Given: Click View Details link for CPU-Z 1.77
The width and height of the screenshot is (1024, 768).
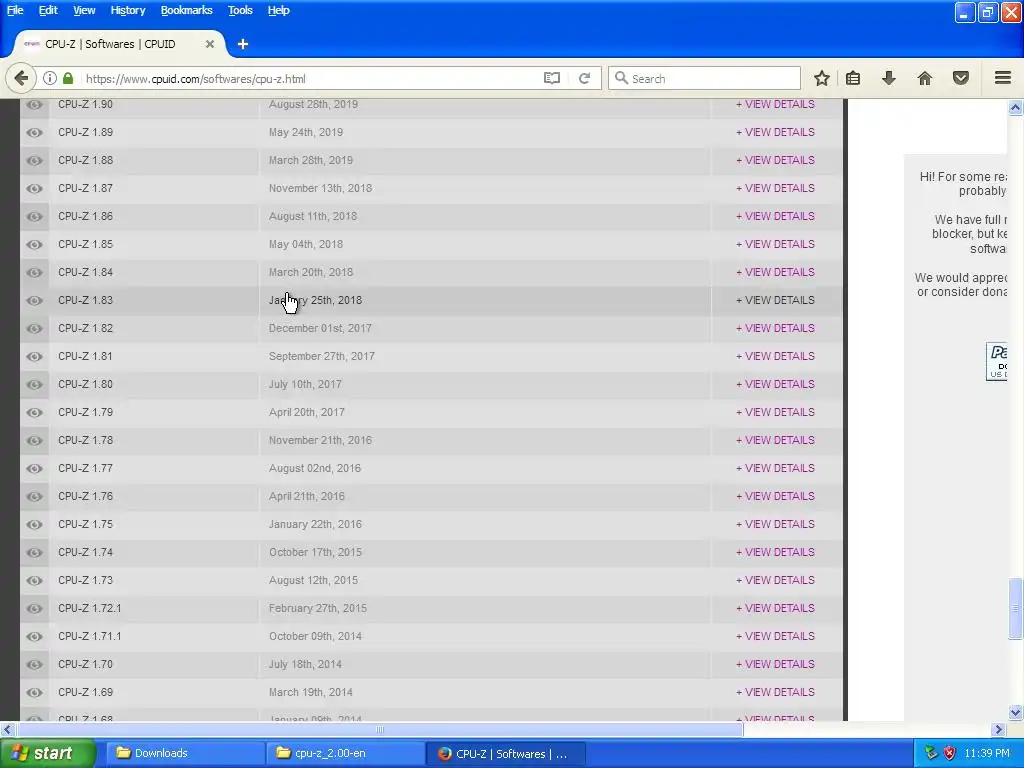Looking at the screenshot, I should [x=775, y=468].
